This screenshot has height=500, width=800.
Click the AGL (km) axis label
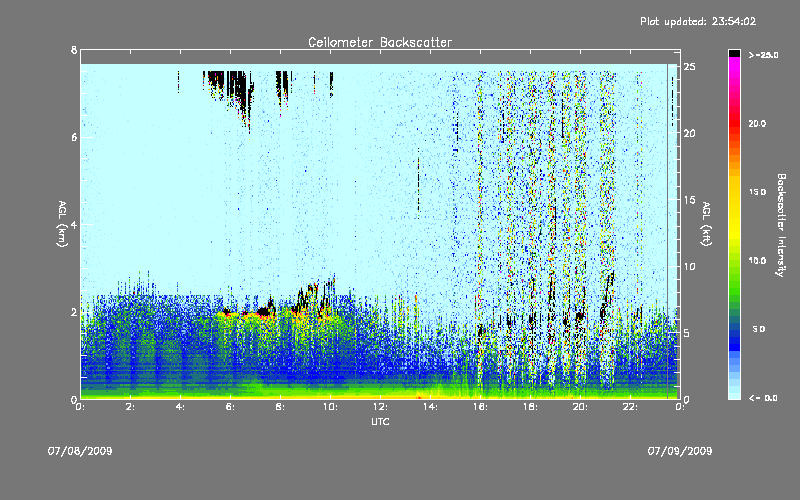pyautogui.click(x=62, y=224)
